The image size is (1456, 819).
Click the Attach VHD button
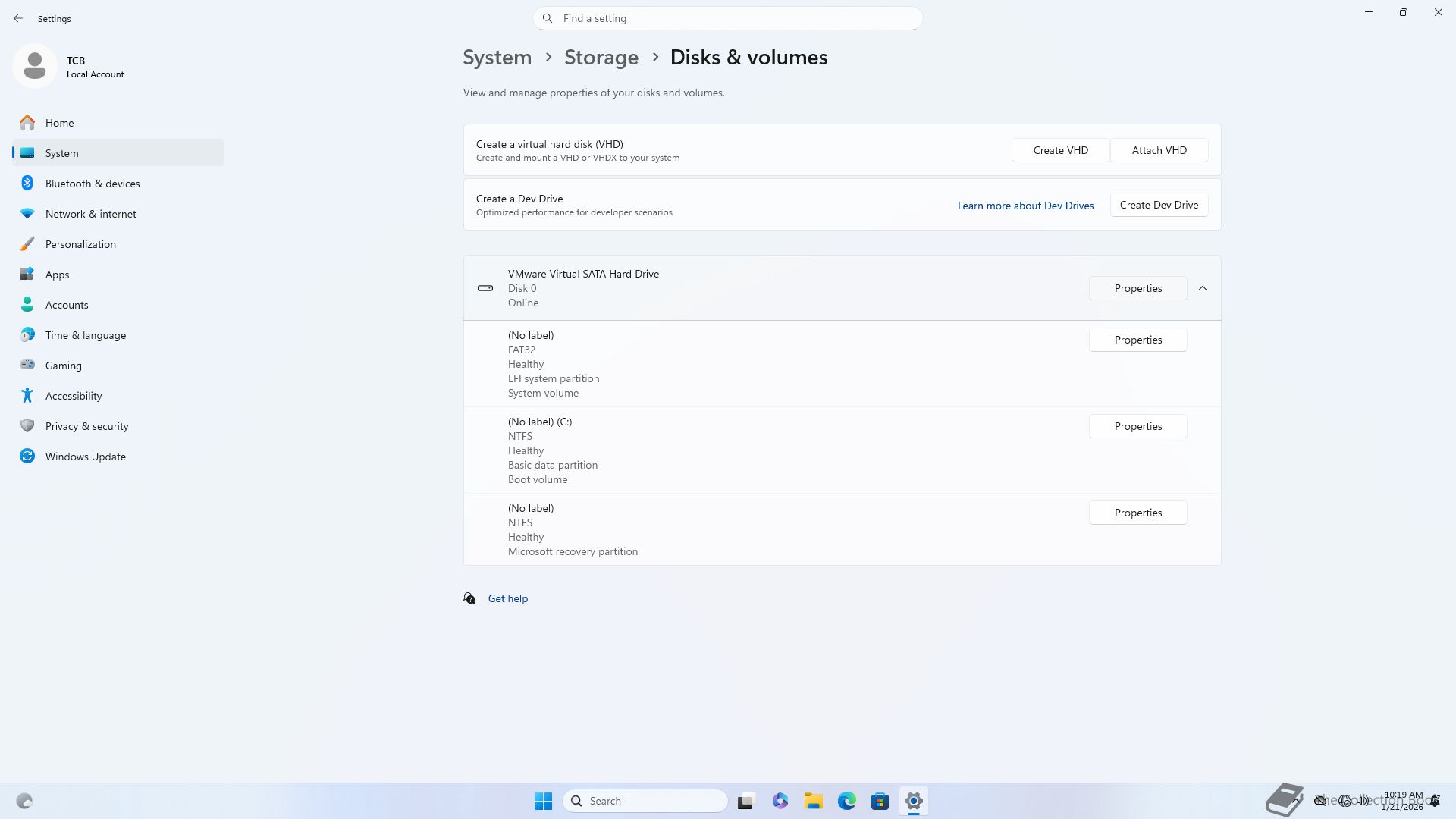coord(1159,150)
